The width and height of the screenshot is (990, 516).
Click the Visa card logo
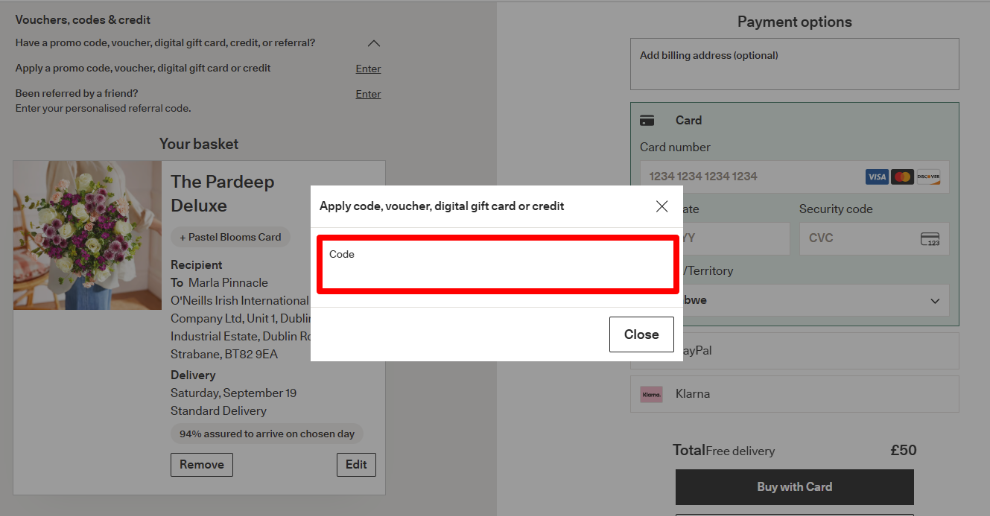click(x=876, y=177)
